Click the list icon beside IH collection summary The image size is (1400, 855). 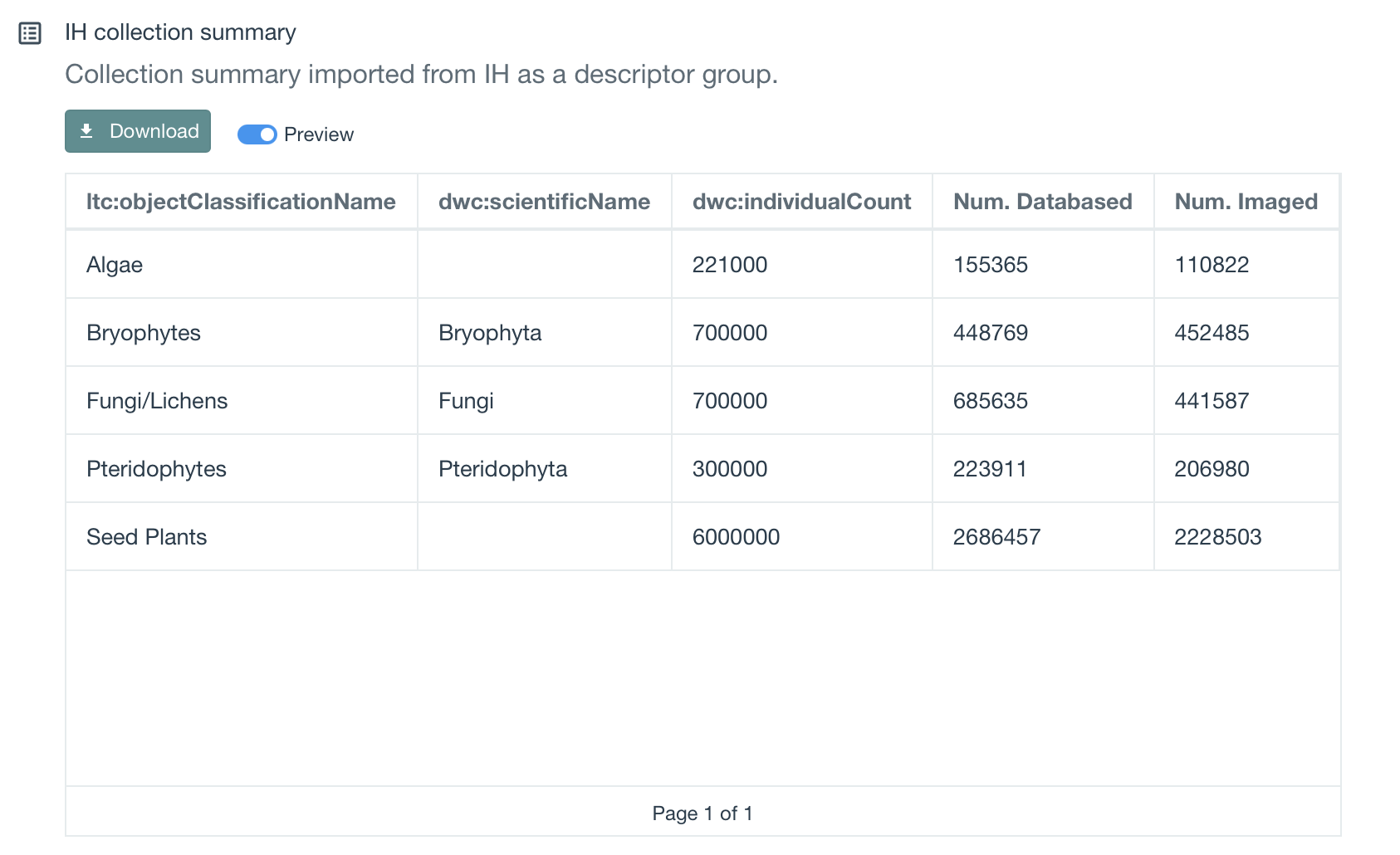pos(30,33)
